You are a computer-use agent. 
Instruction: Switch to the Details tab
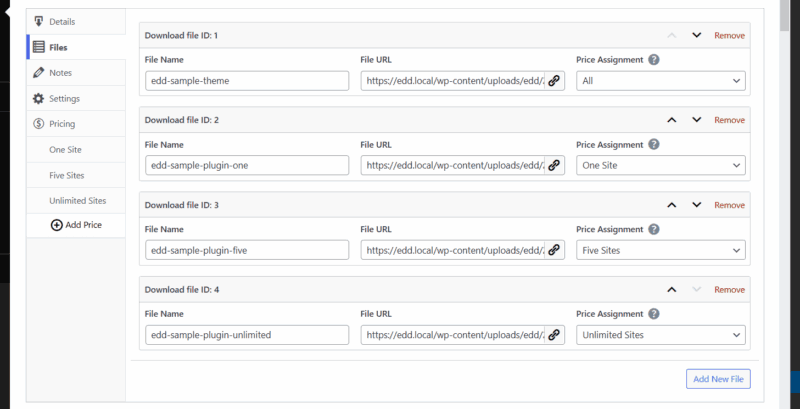61,21
